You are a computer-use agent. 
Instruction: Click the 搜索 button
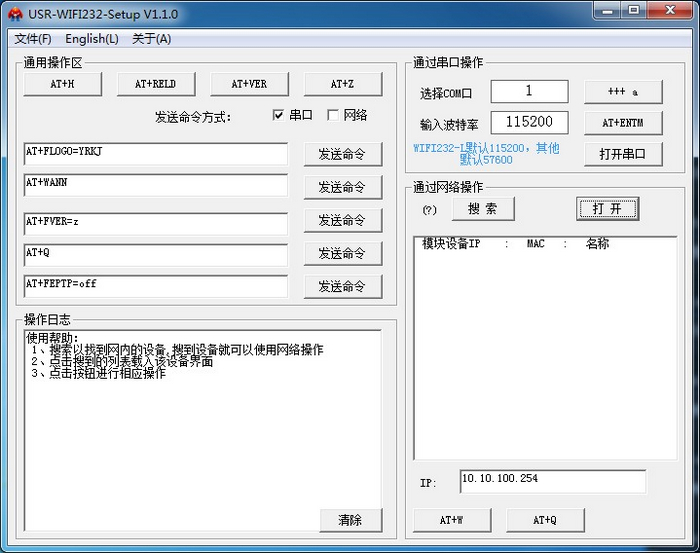click(x=483, y=209)
